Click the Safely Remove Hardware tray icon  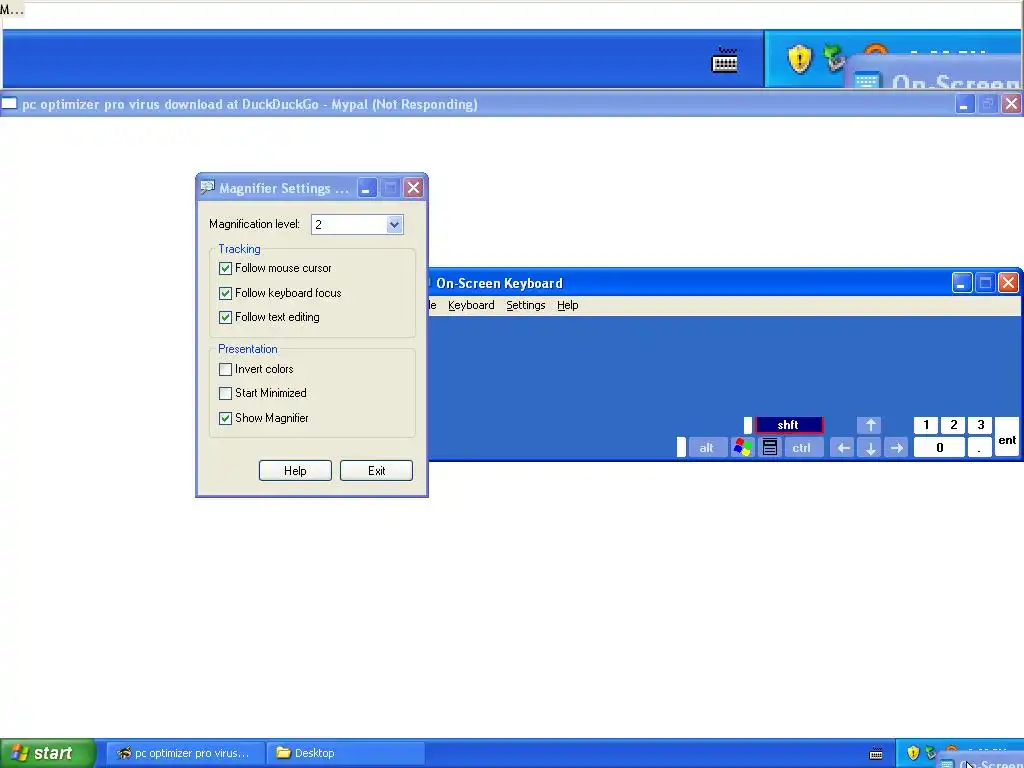(930, 752)
